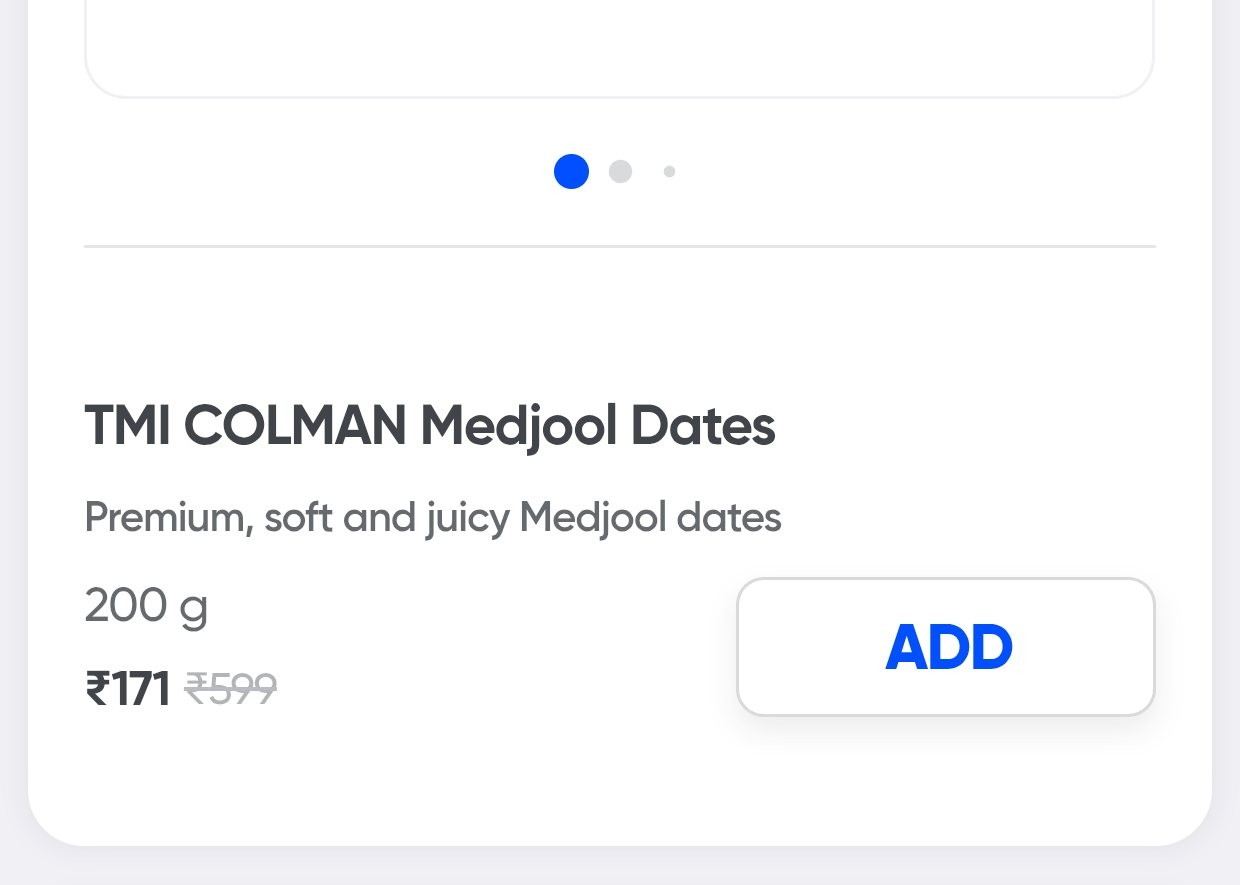The image size is (1240, 885).
Task: Click the rupee symbol before 171
Action: coord(97,689)
